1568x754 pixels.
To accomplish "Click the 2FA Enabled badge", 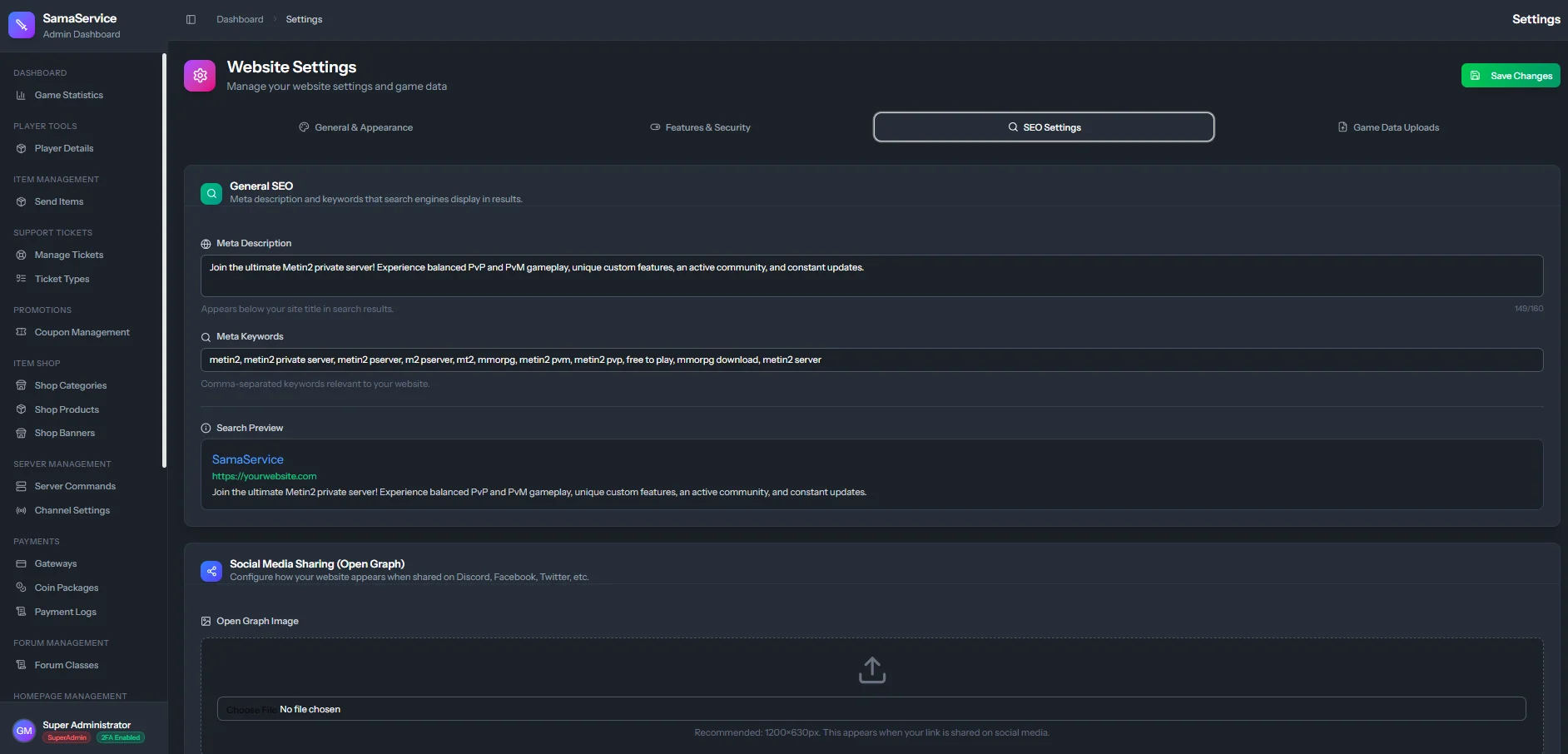I will [121, 737].
